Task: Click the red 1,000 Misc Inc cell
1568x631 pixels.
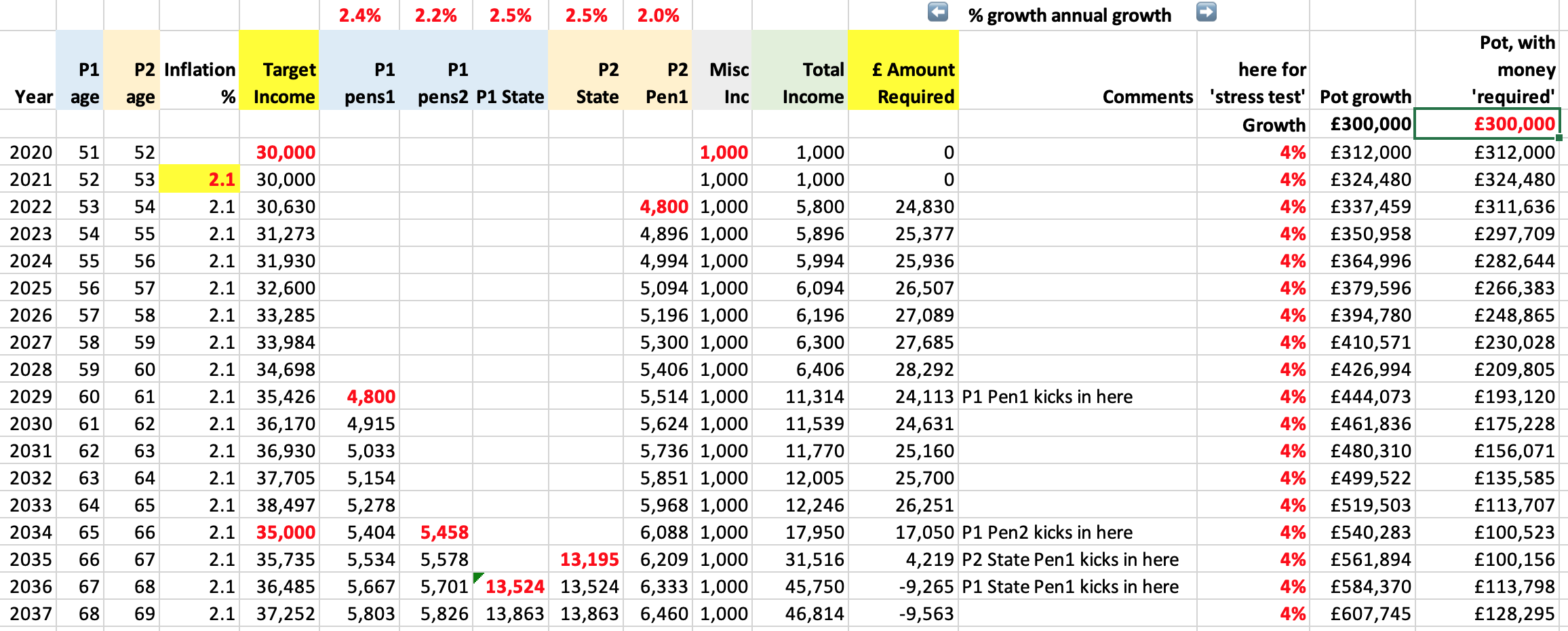Action: (723, 152)
